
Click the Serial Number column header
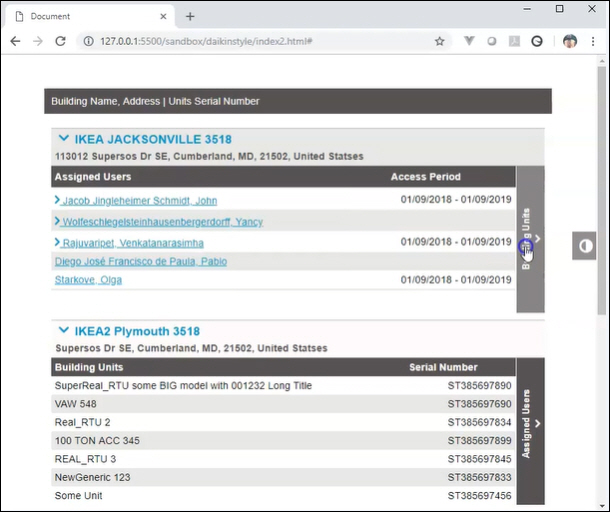443,367
